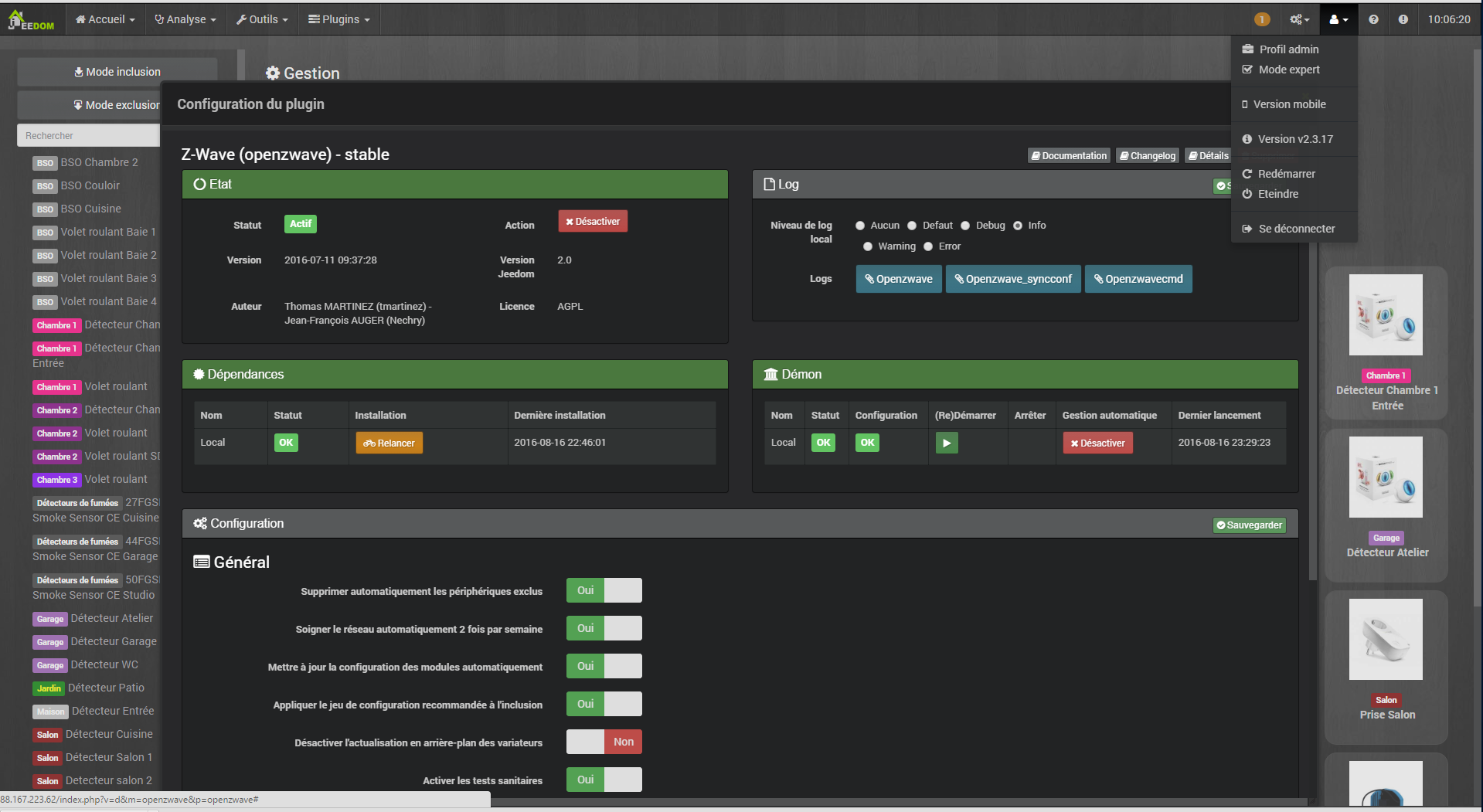Open the Openzwavecmd log
1483x812 pixels.
pyautogui.click(x=1138, y=279)
